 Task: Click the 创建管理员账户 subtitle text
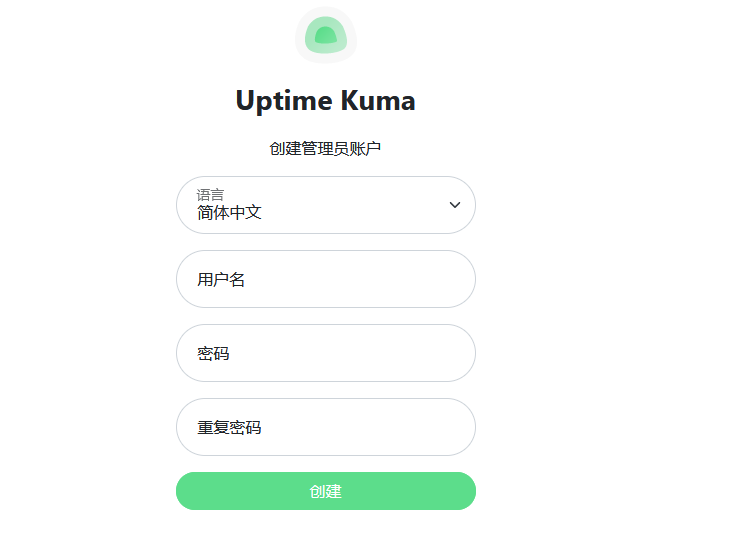[325, 149]
